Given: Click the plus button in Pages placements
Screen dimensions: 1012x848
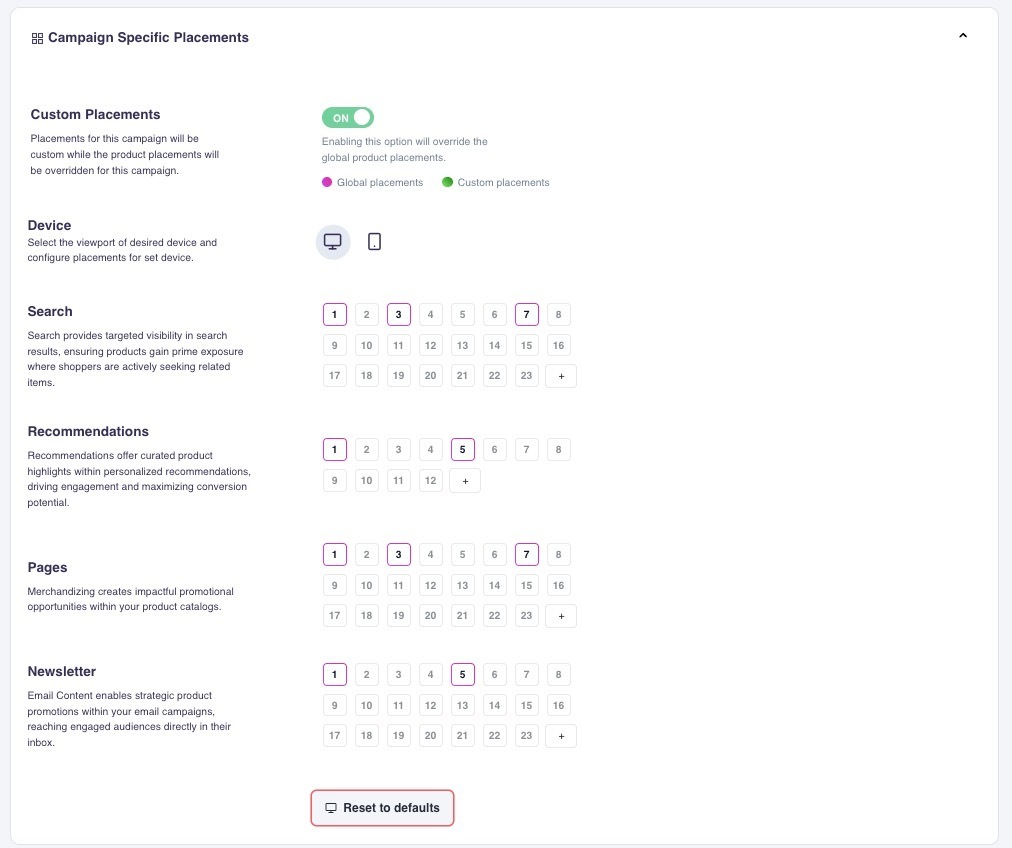Looking at the screenshot, I should pos(561,616).
